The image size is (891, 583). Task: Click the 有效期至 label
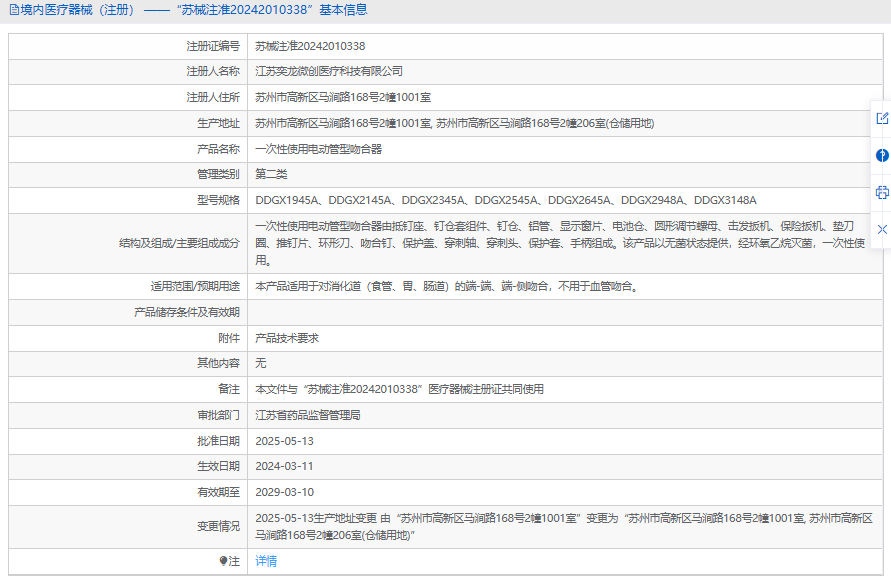(x=218, y=493)
